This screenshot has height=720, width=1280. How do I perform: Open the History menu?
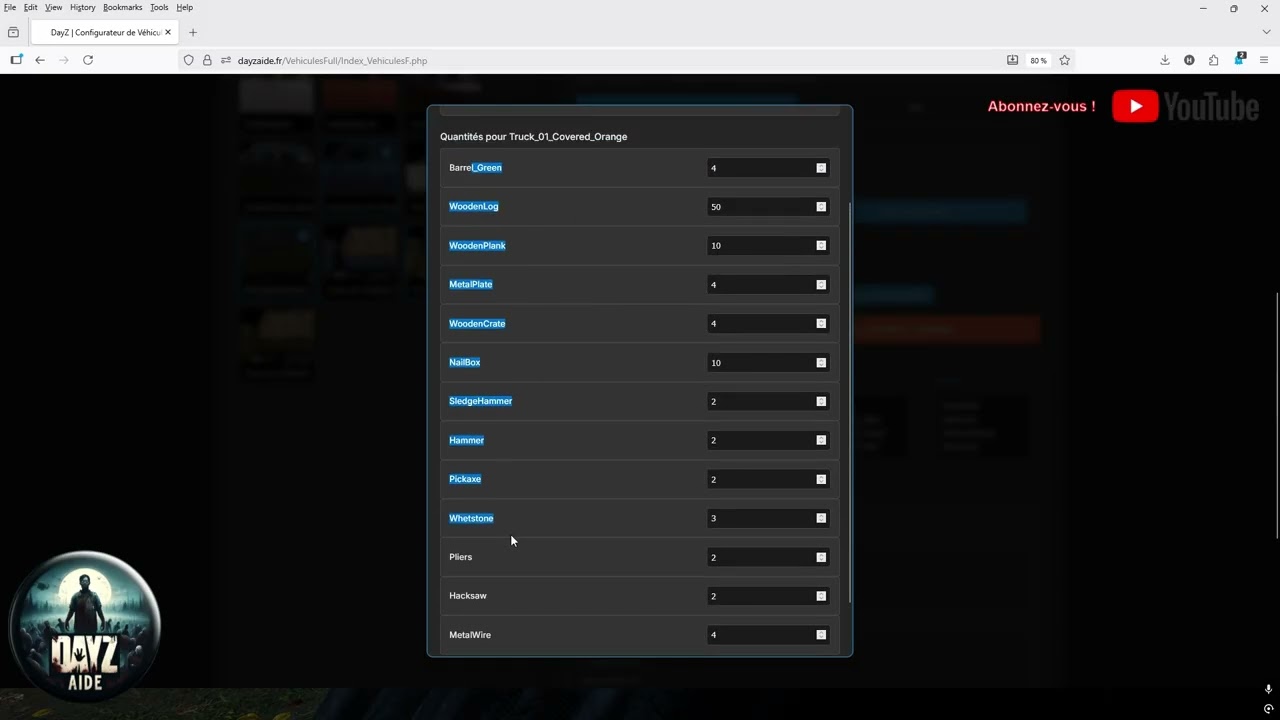click(83, 7)
